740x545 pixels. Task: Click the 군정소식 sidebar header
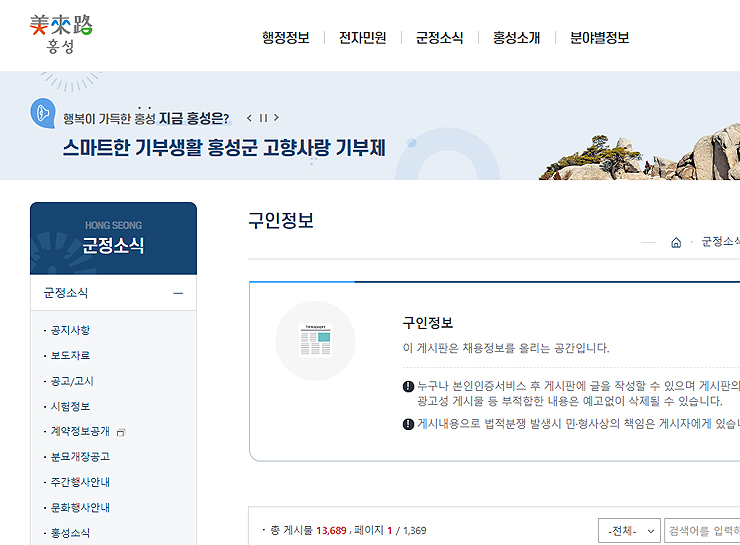(x=113, y=238)
